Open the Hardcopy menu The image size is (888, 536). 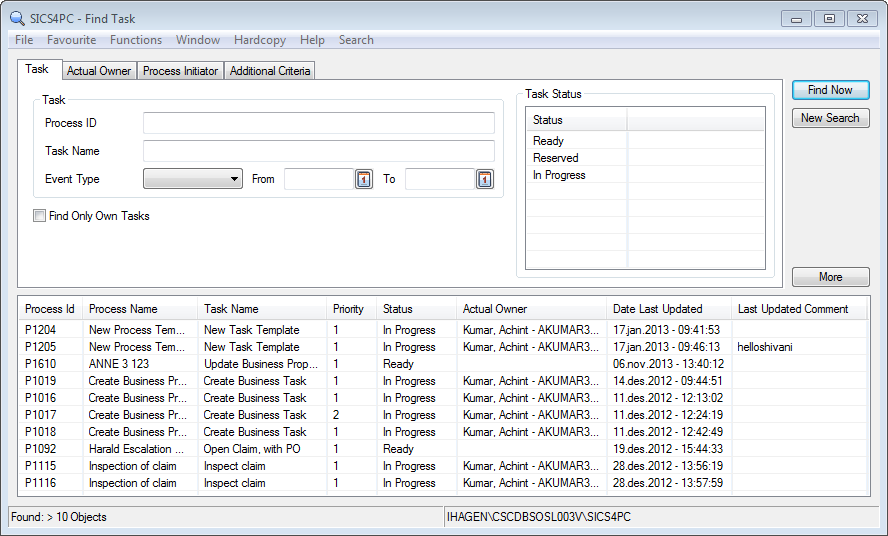[260, 40]
